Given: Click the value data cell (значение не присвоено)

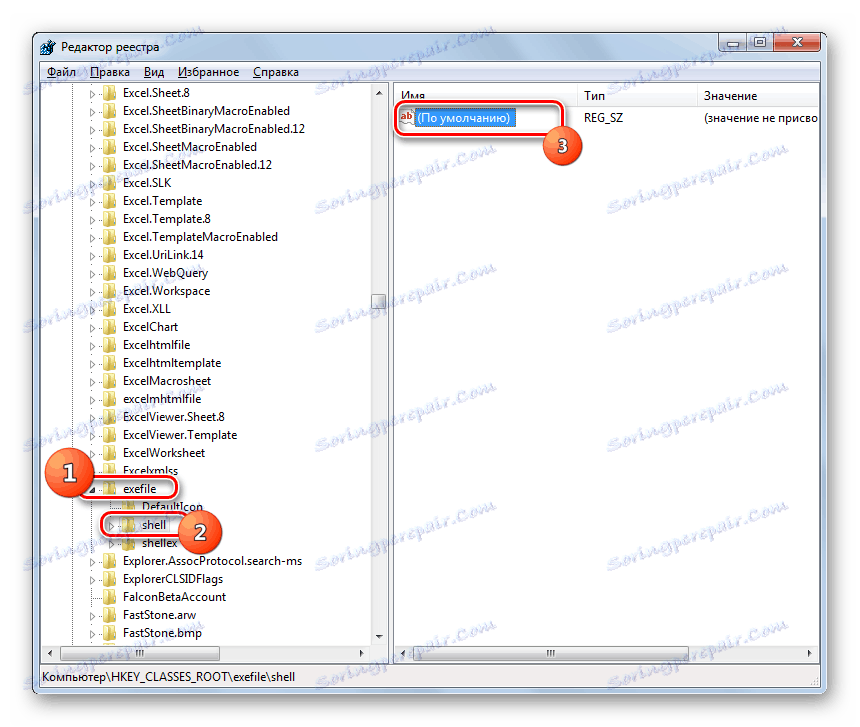Looking at the screenshot, I should (x=760, y=118).
